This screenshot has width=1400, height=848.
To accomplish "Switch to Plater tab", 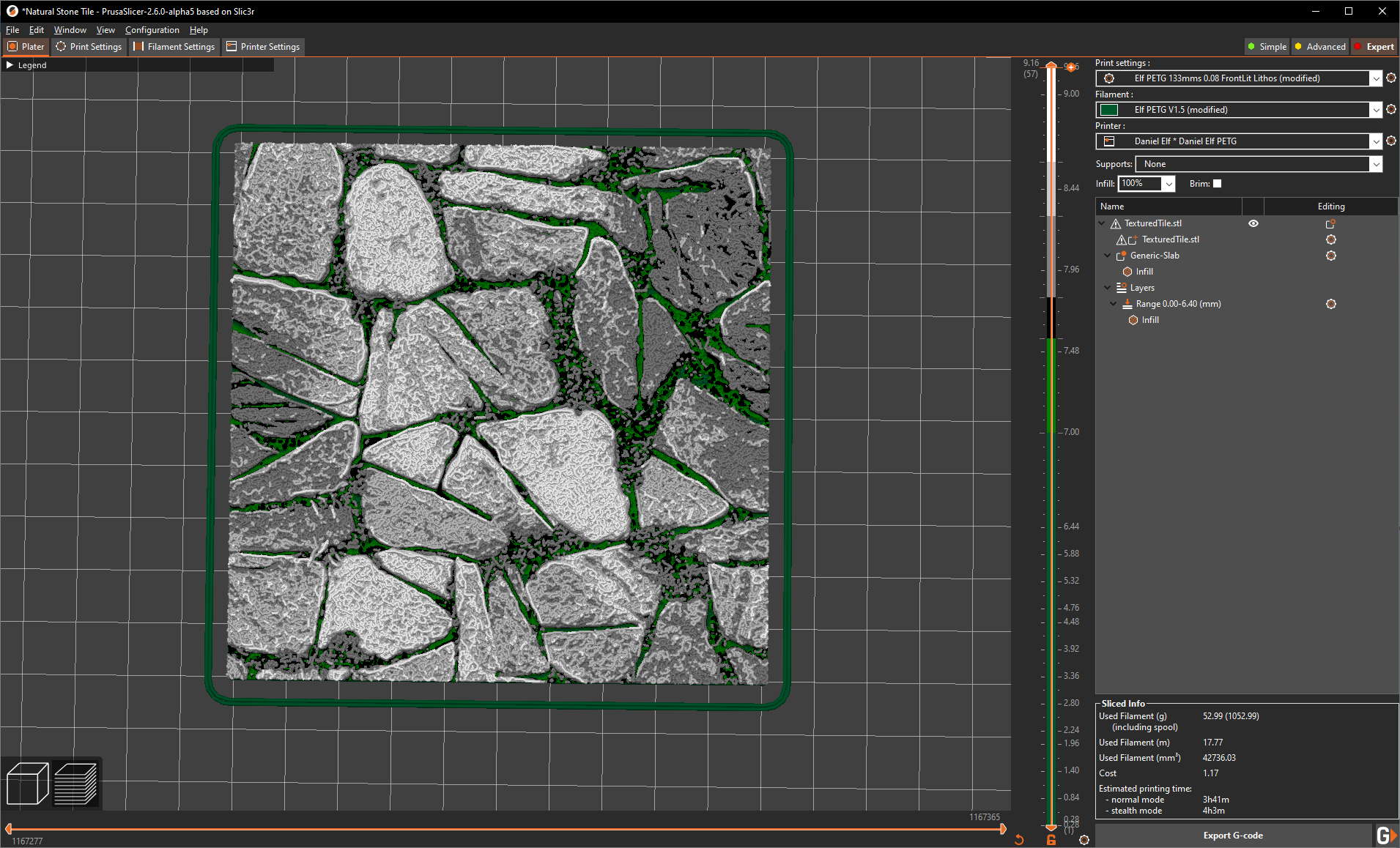I will tap(26, 47).
